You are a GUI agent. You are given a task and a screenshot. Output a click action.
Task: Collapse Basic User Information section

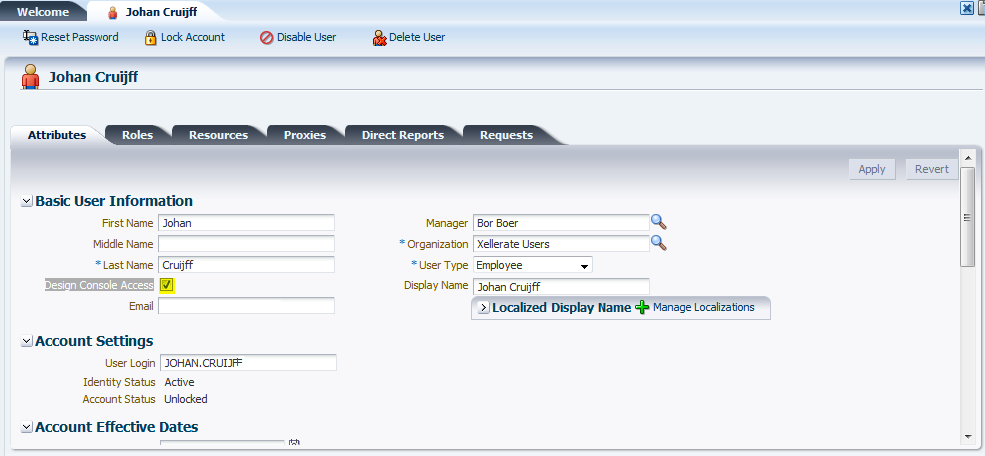click(x=26, y=202)
